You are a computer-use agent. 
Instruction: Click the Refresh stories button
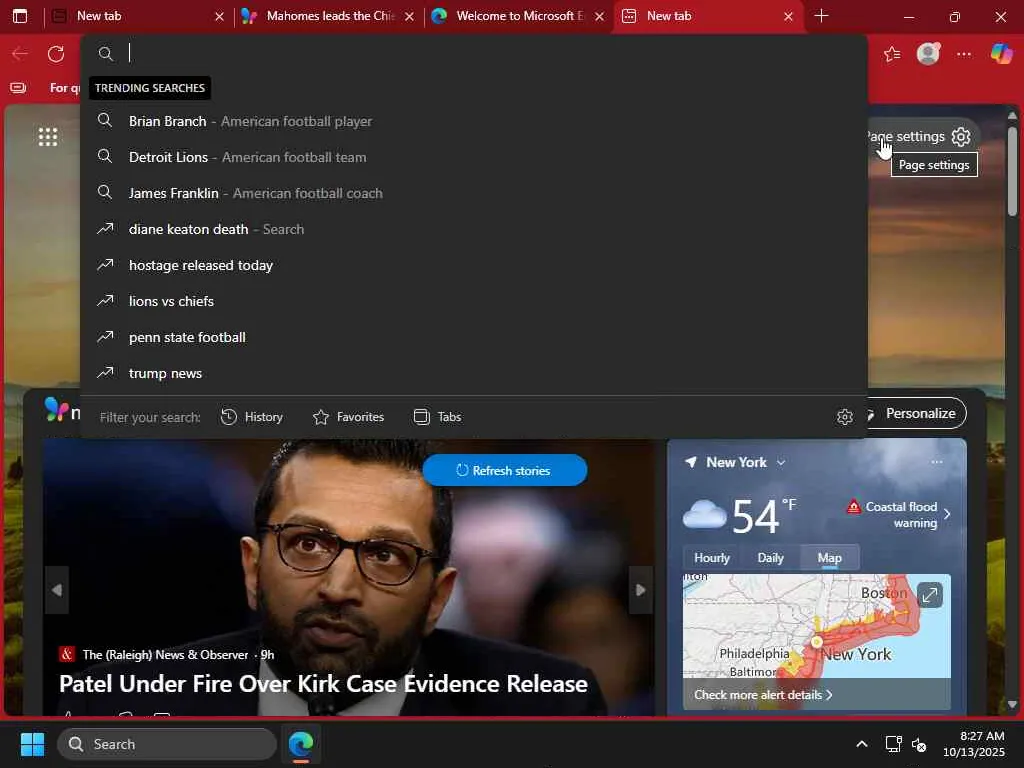[x=504, y=470]
